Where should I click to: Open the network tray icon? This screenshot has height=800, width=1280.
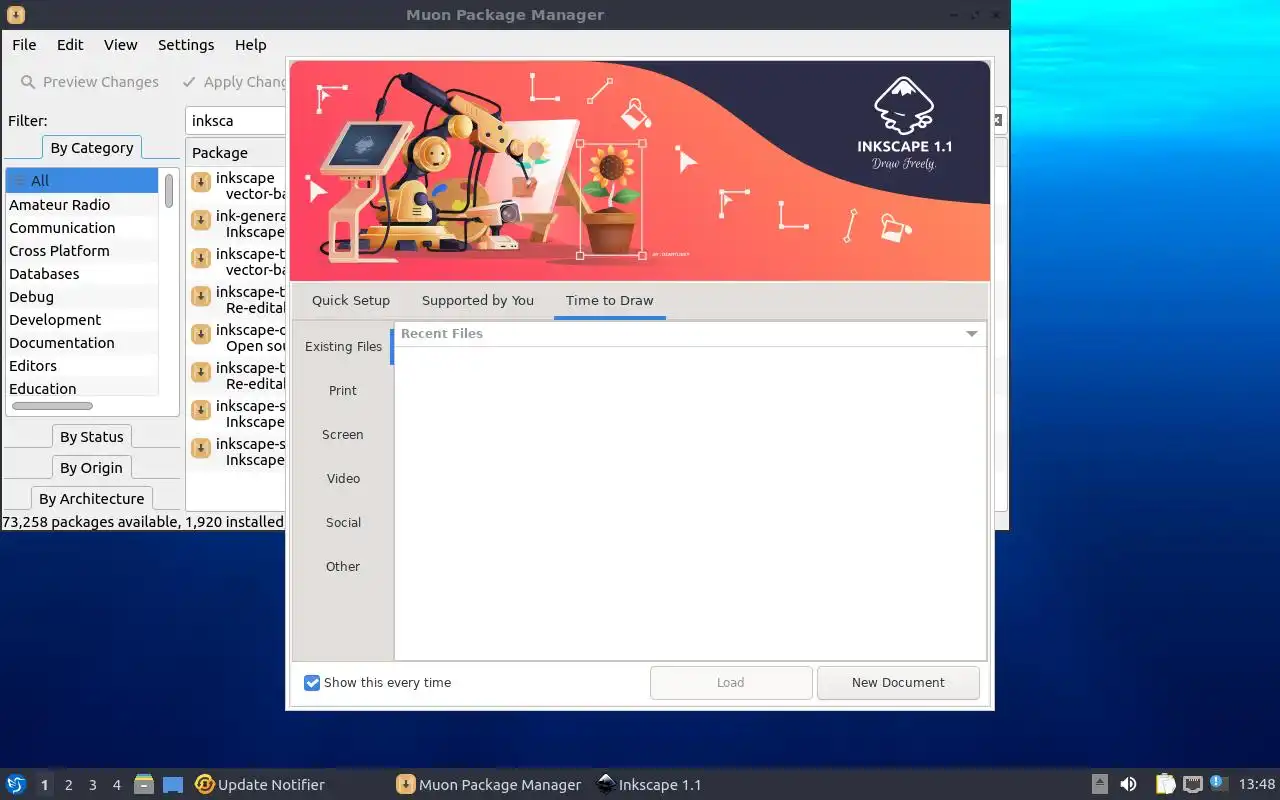tap(1192, 785)
